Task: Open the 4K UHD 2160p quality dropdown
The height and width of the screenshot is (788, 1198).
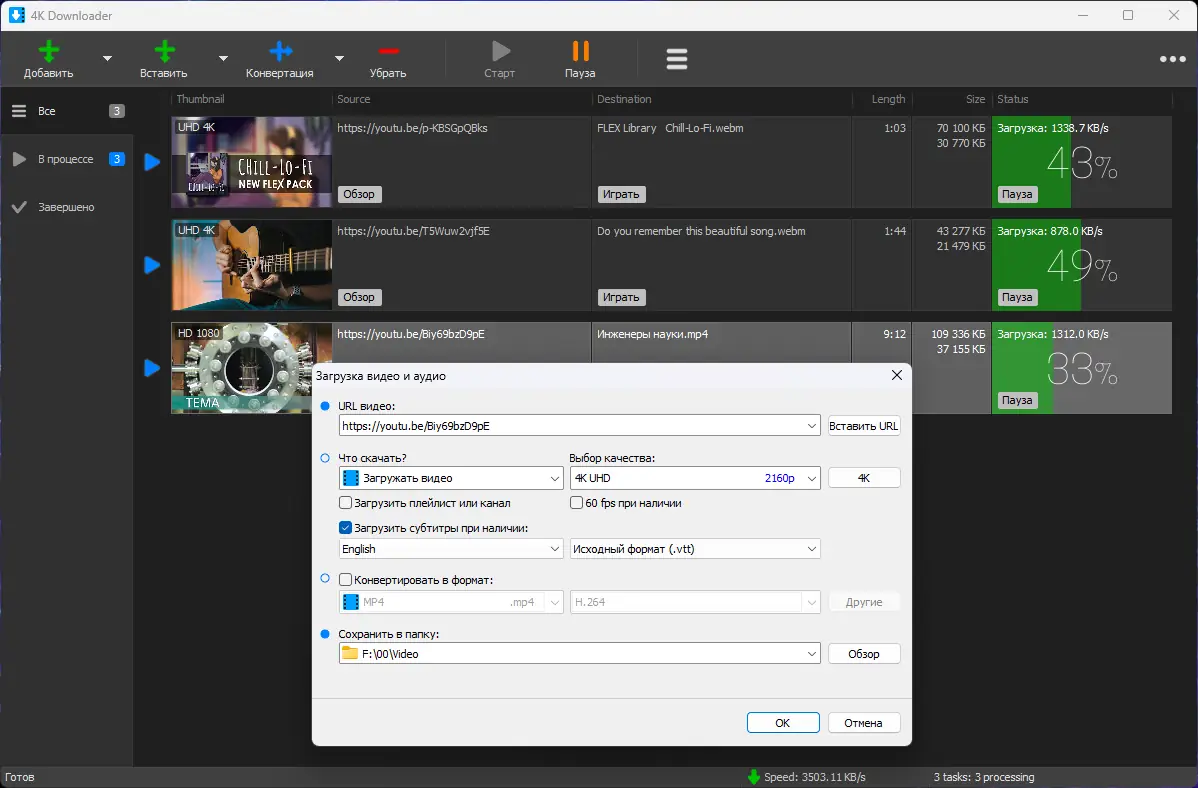Action: 811,478
